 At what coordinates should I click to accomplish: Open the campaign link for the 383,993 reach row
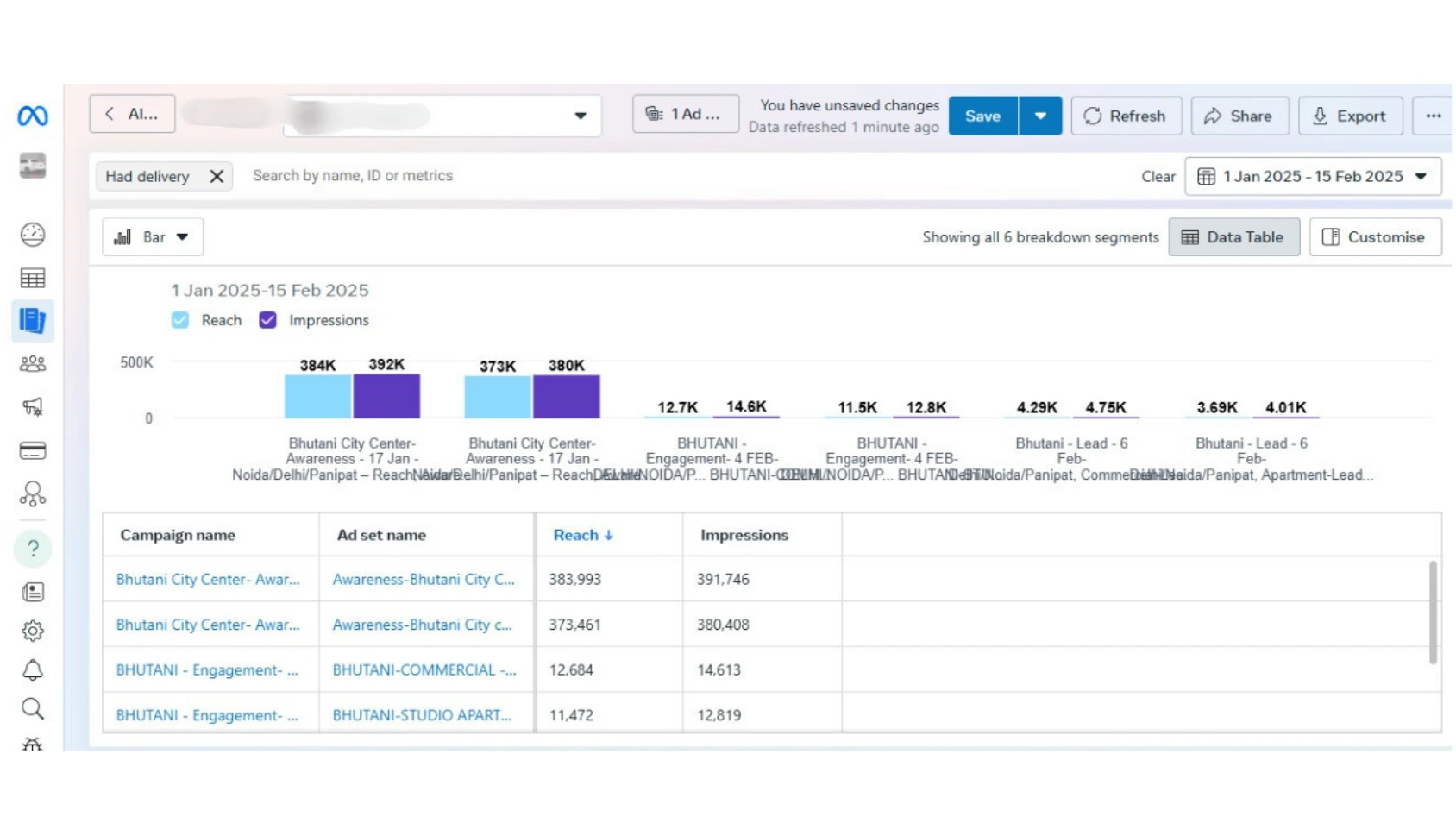point(208,579)
